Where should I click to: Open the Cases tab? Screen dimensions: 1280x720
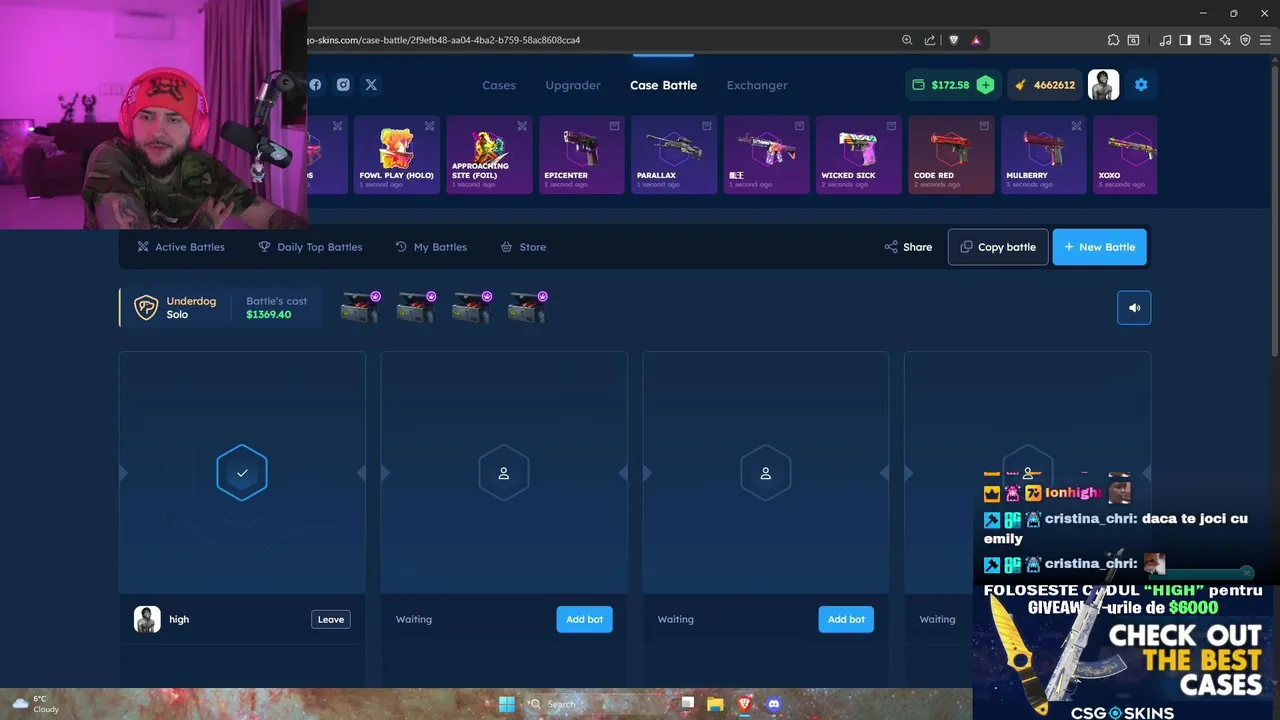pos(499,85)
